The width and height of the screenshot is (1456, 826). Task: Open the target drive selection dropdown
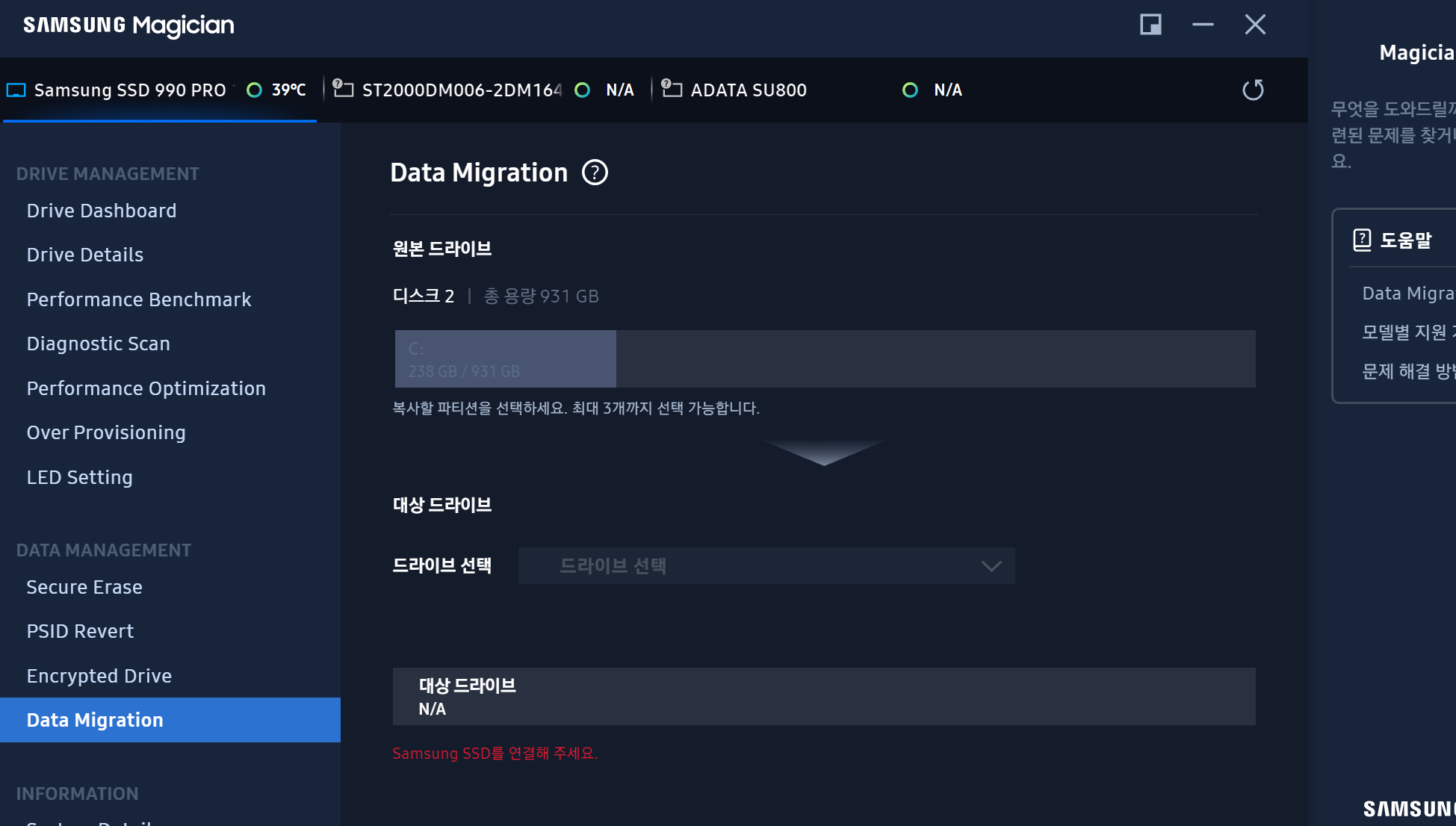point(766,565)
